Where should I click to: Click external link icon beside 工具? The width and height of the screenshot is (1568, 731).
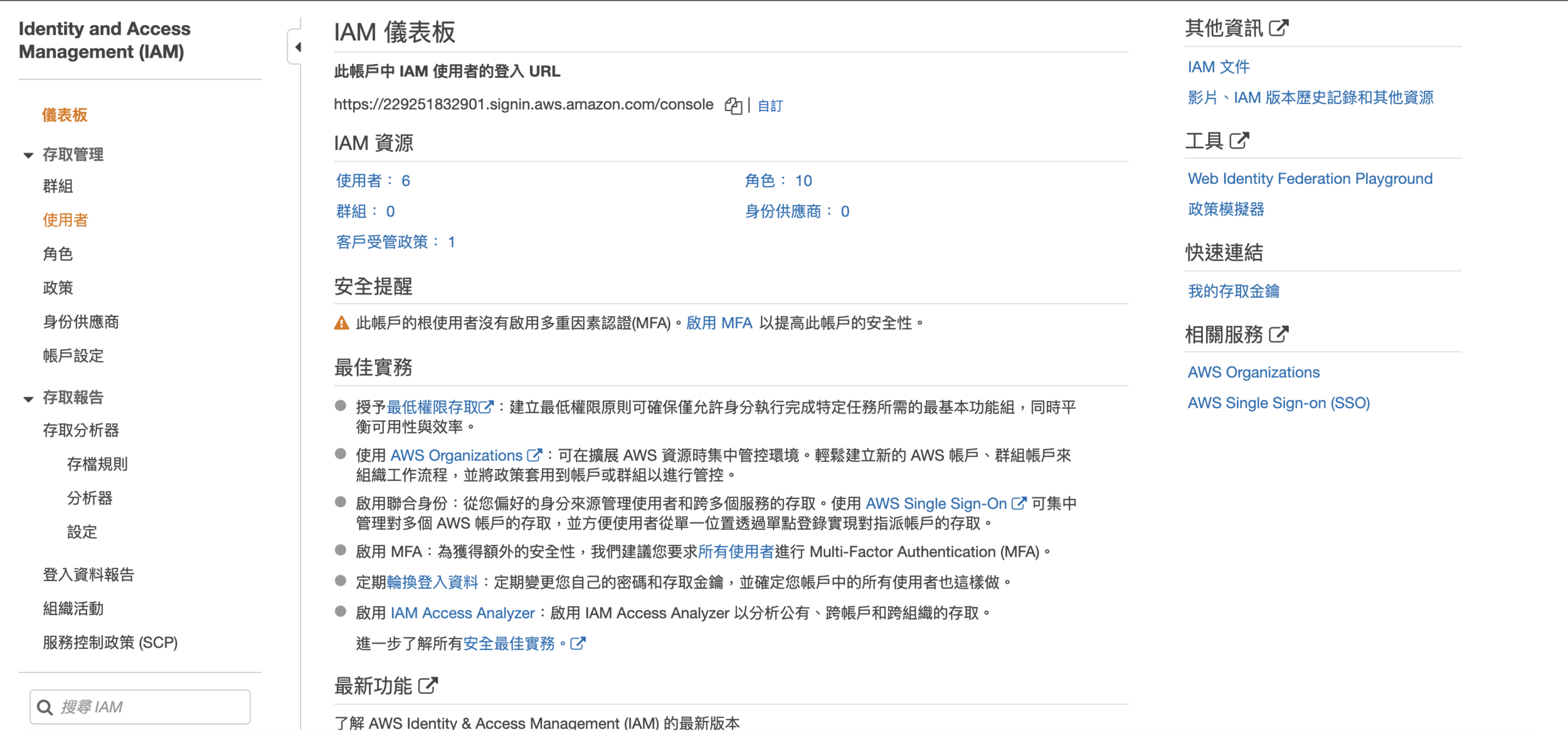click(x=1239, y=140)
